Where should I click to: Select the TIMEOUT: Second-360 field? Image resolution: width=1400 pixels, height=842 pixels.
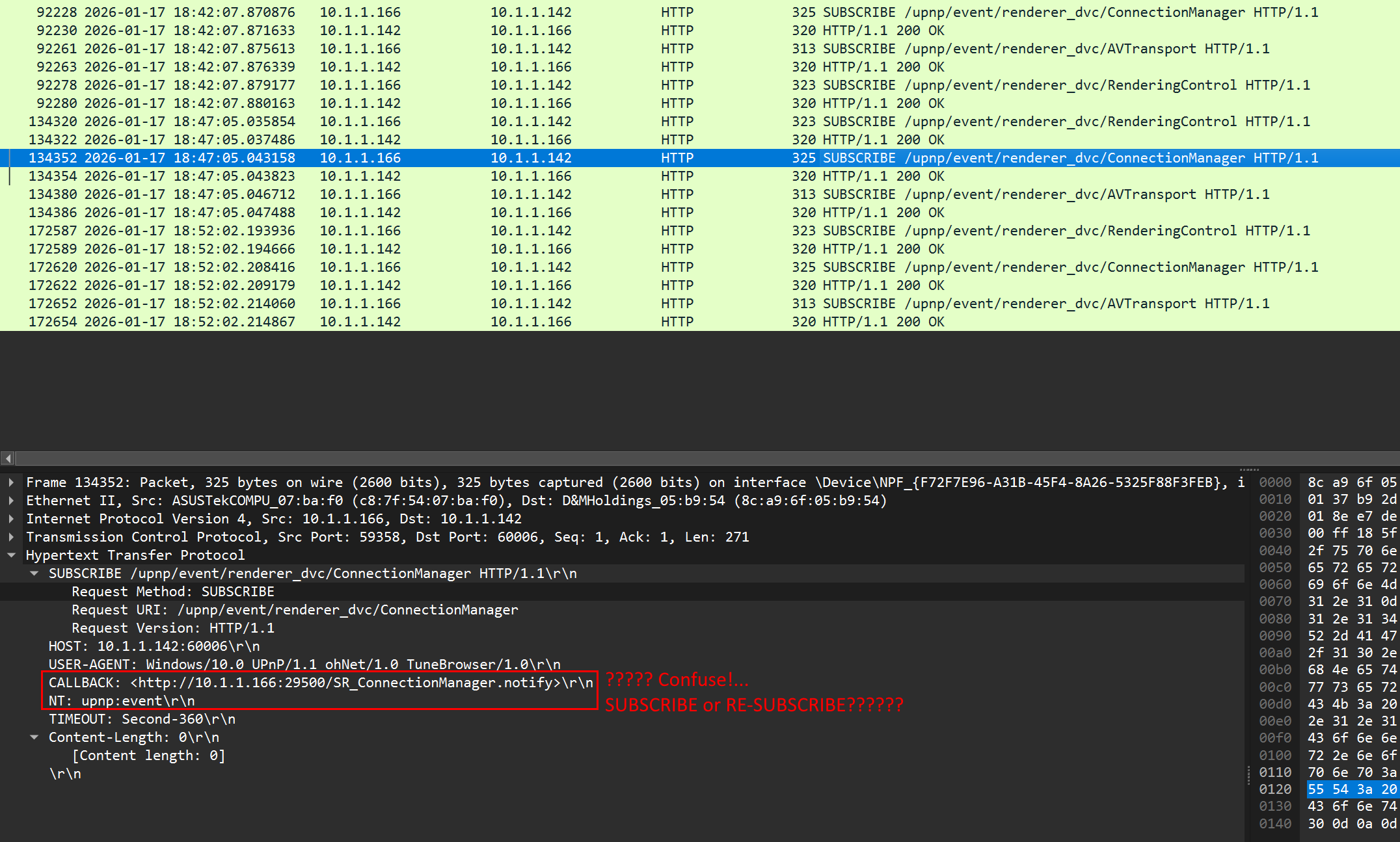point(142,719)
